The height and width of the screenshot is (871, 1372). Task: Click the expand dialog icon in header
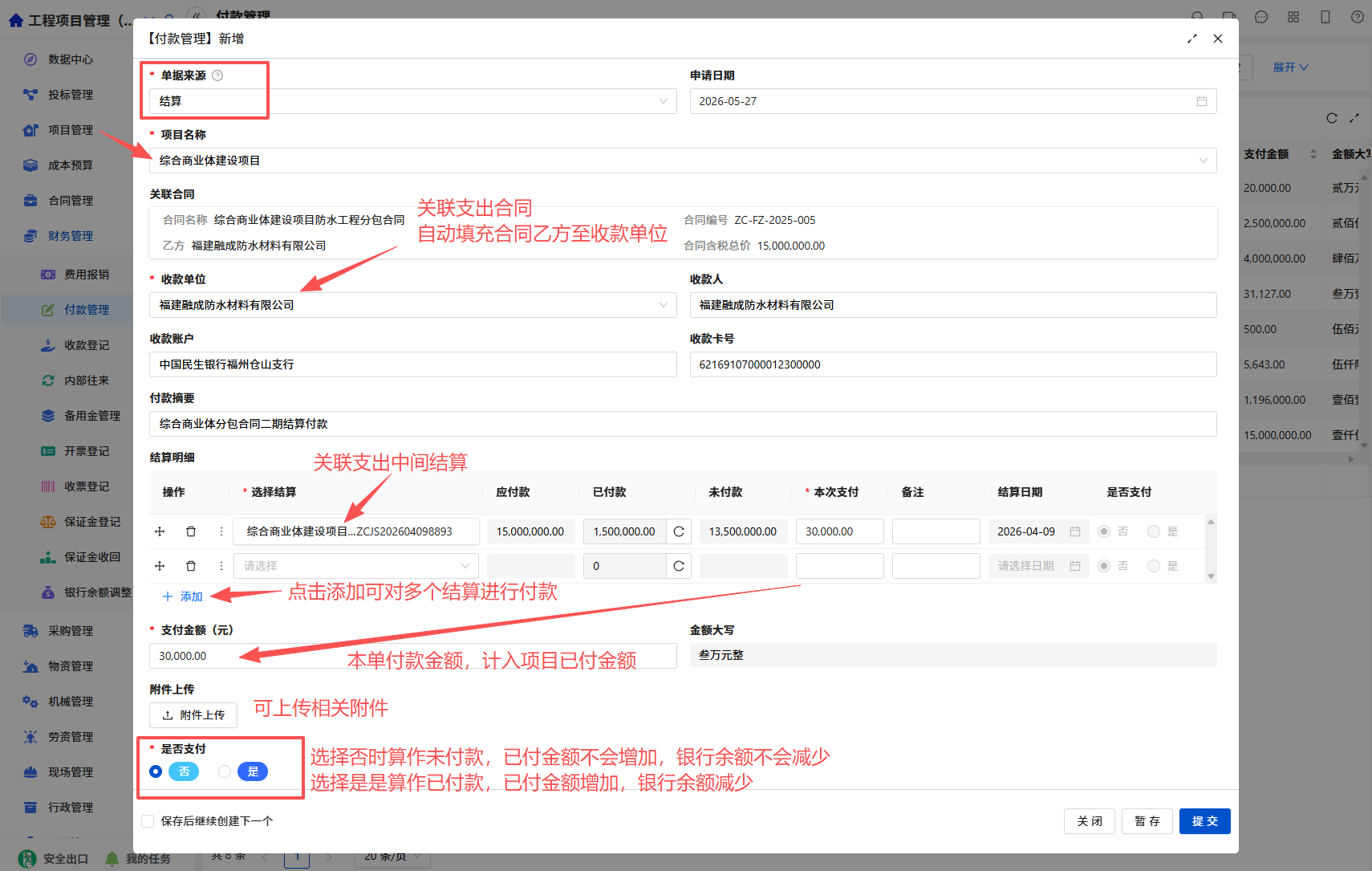(x=1192, y=39)
